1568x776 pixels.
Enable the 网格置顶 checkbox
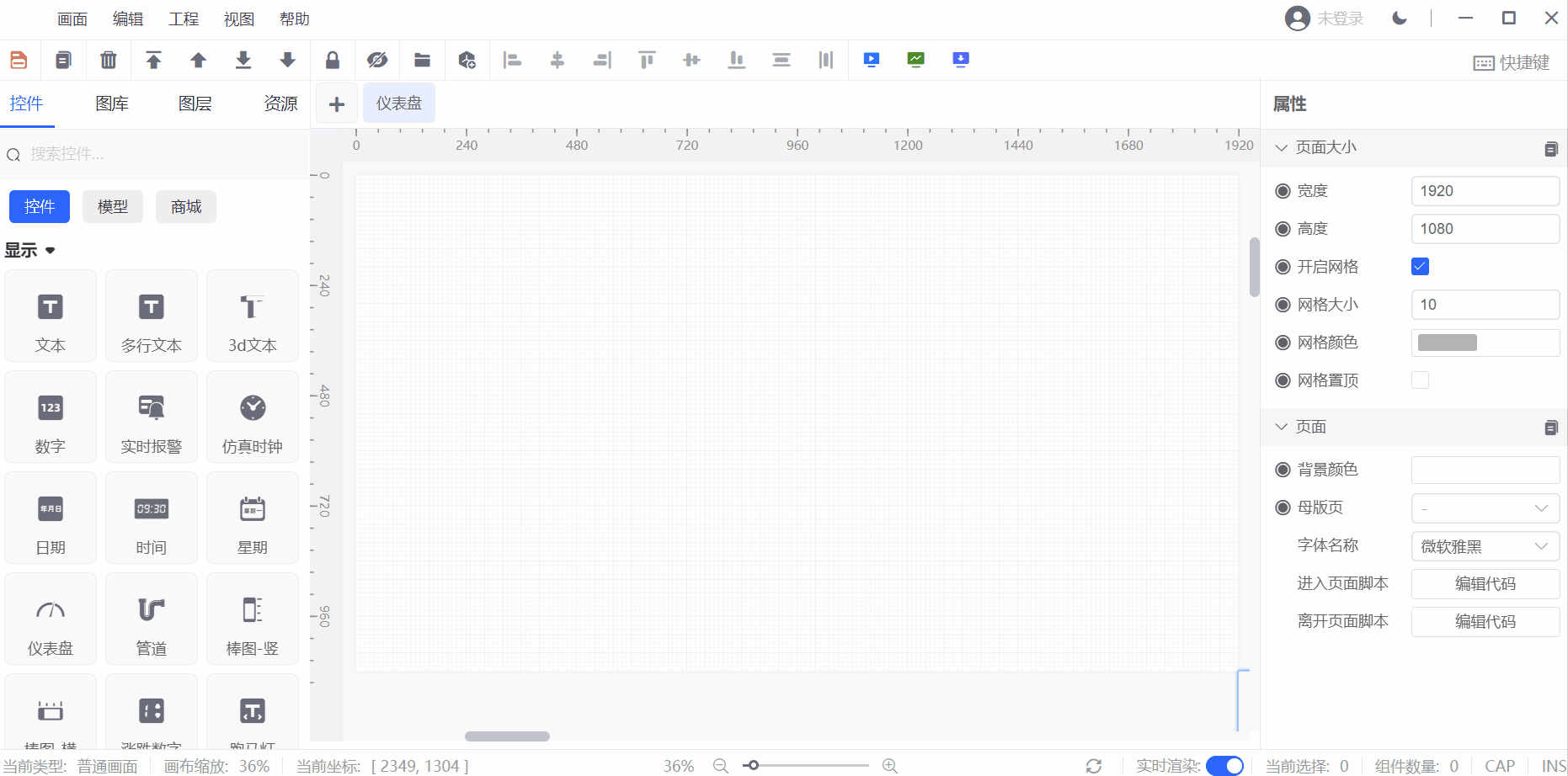point(1420,380)
